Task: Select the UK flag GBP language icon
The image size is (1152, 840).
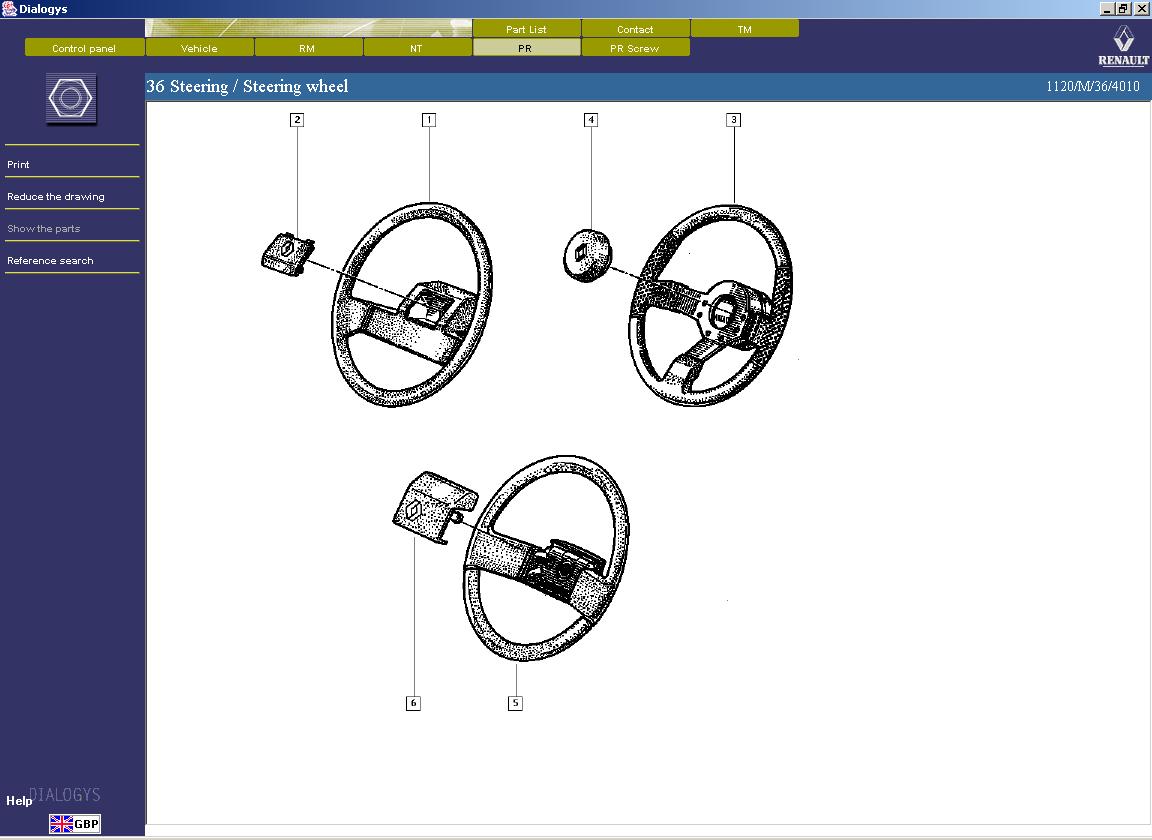Action: pos(75,824)
